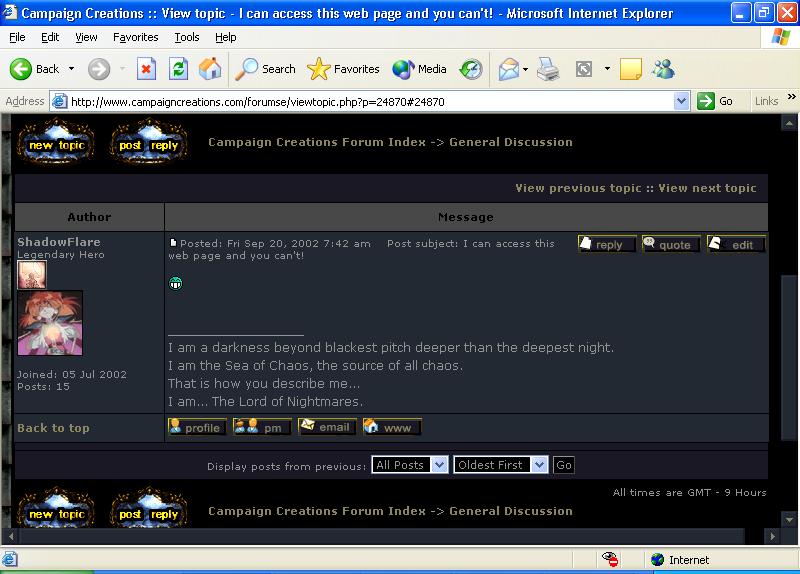Expand the address bar URL dropdown
Viewport: 800px width, 574px height.
[681, 101]
